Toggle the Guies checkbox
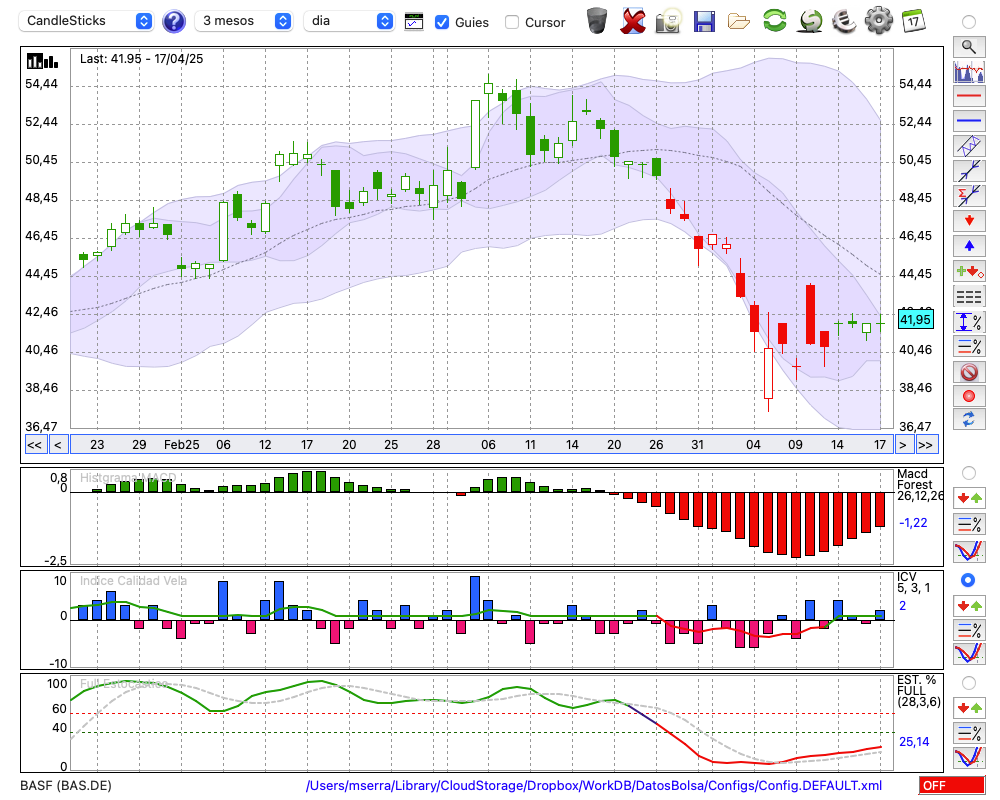 [441, 22]
